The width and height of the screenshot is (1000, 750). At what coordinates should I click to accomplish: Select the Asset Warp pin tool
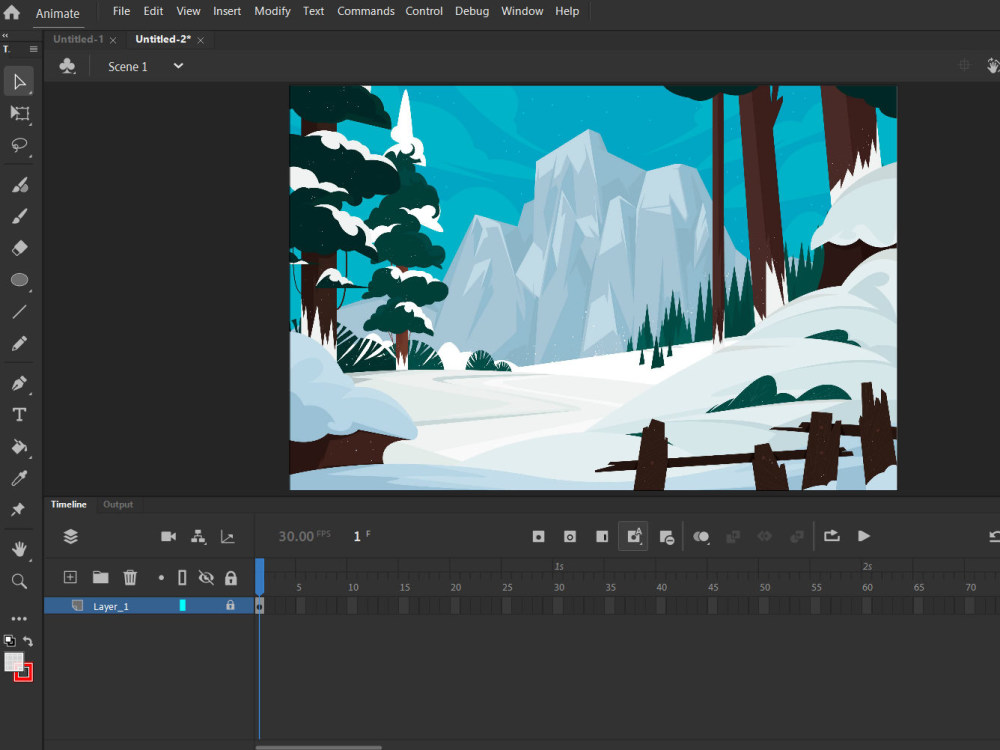pyautogui.click(x=18, y=510)
